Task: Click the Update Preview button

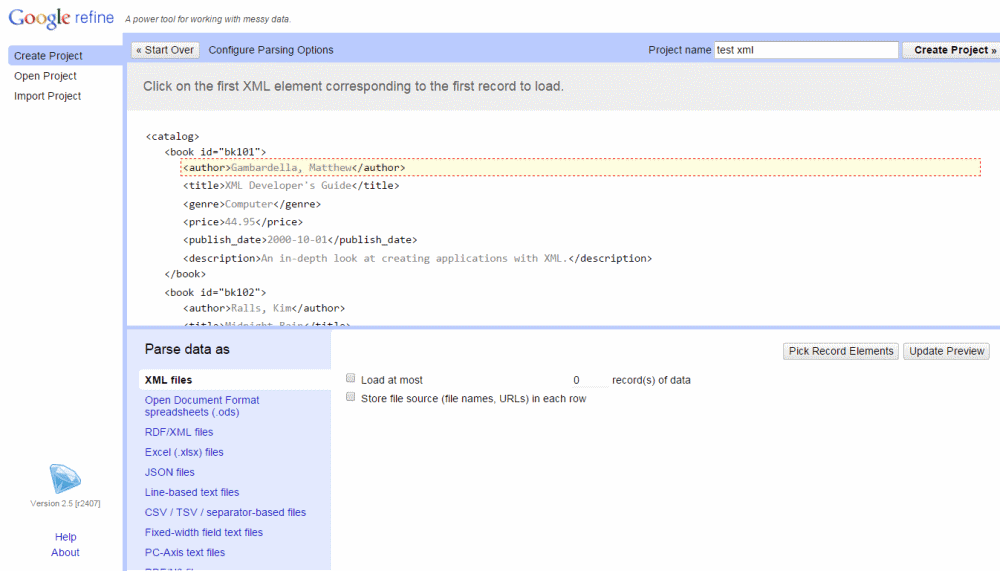Action: point(946,351)
